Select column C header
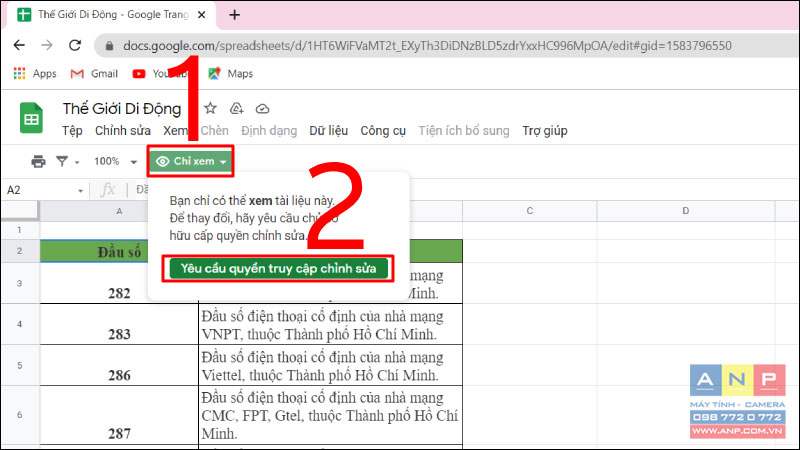 [x=530, y=211]
